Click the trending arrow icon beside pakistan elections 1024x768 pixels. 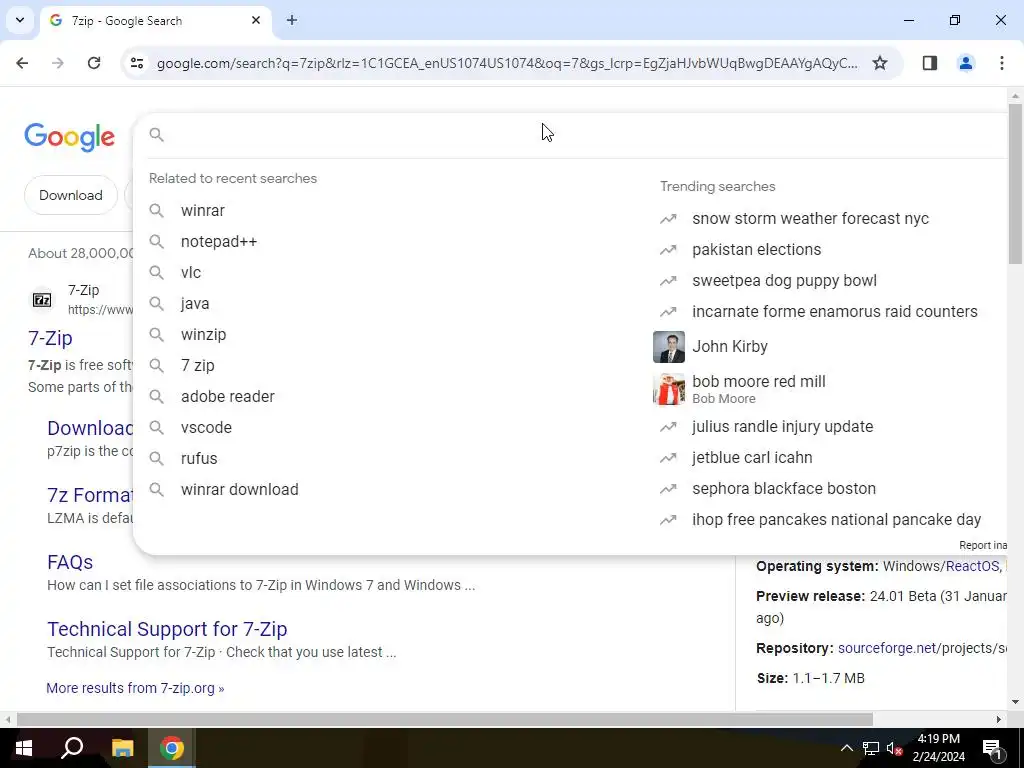(667, 249)
